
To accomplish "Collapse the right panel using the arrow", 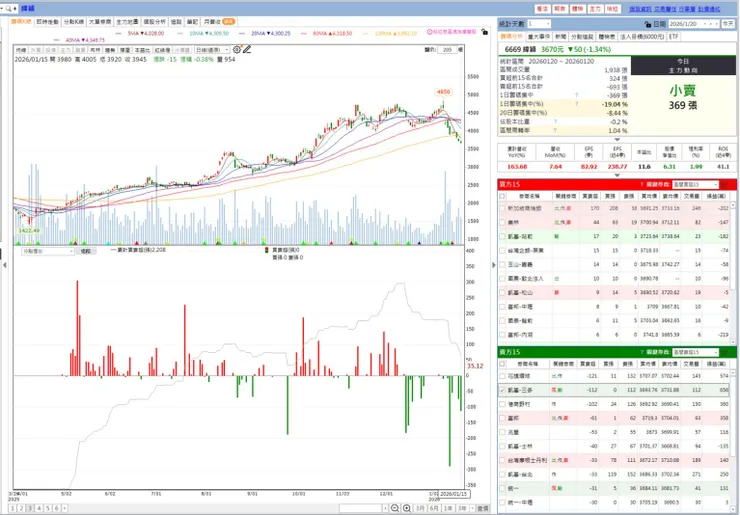I will (494, 265).
